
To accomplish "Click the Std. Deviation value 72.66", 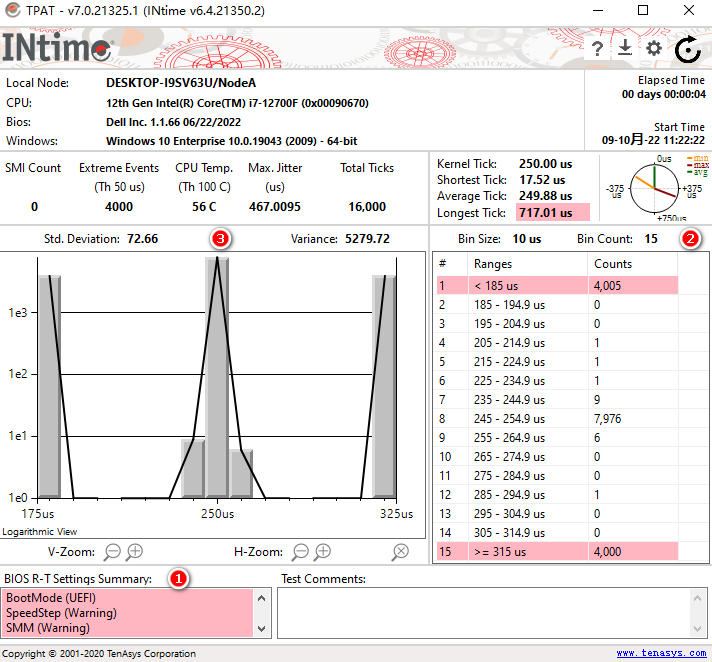I will coord(143,238).
